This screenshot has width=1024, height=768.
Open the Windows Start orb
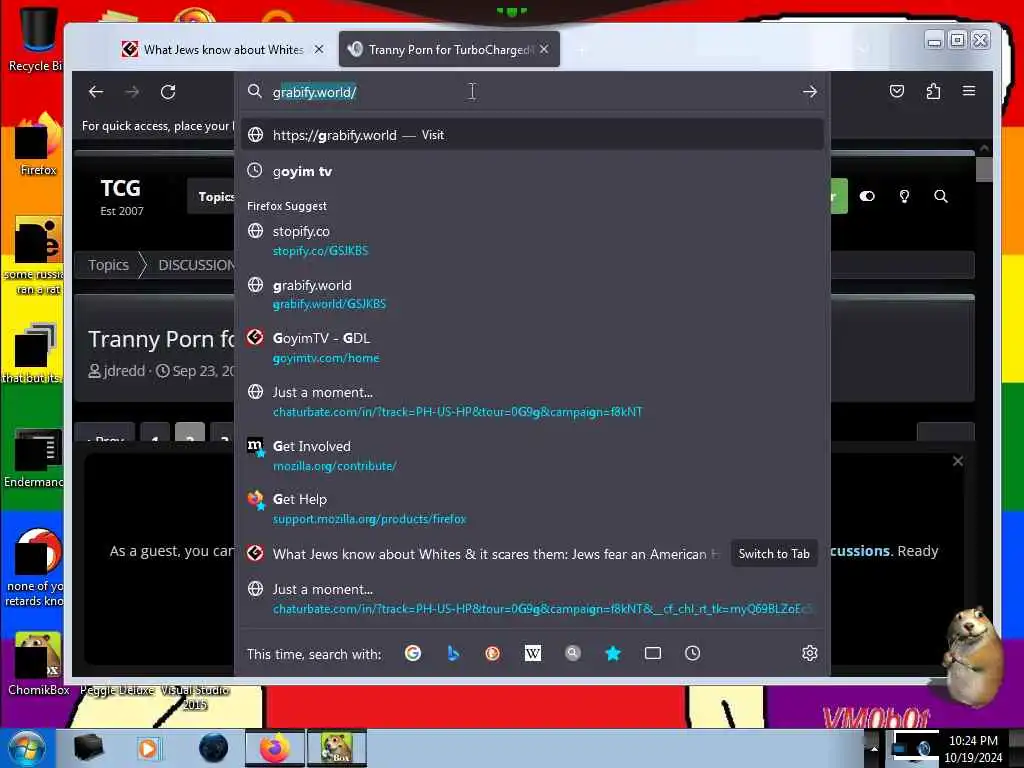point(26,748)
